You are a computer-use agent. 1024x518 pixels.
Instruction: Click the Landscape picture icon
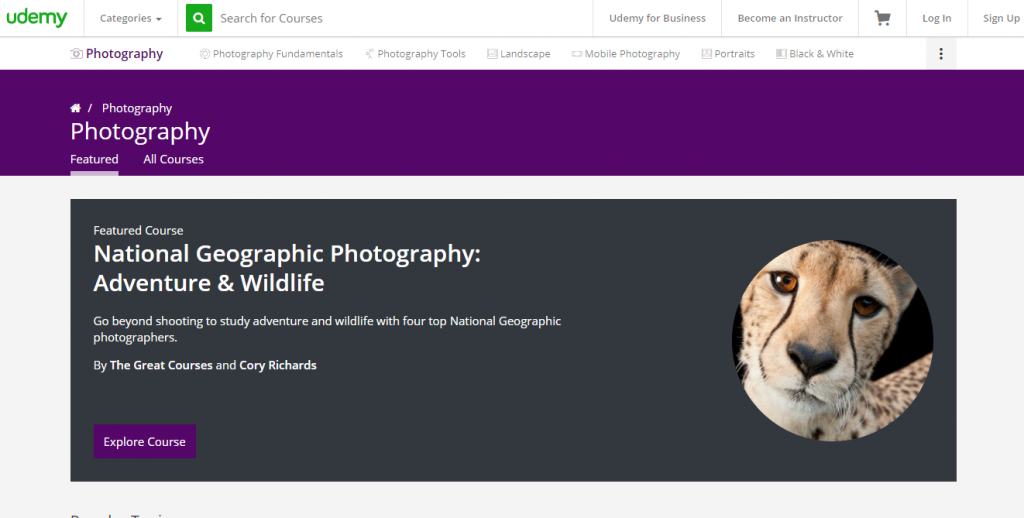click(492, 54)
